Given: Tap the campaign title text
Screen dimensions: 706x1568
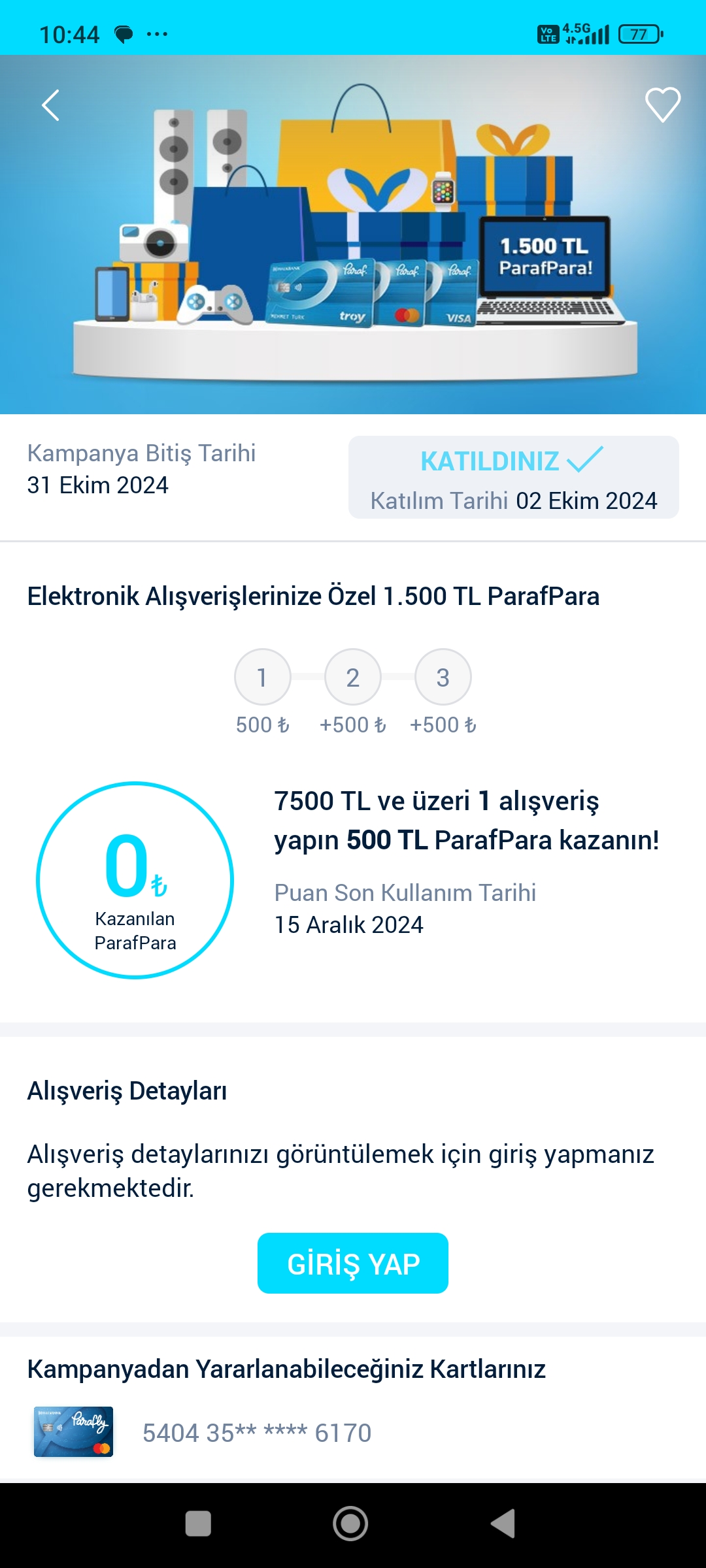Looking at the screenshot, I should coord(313,596).
